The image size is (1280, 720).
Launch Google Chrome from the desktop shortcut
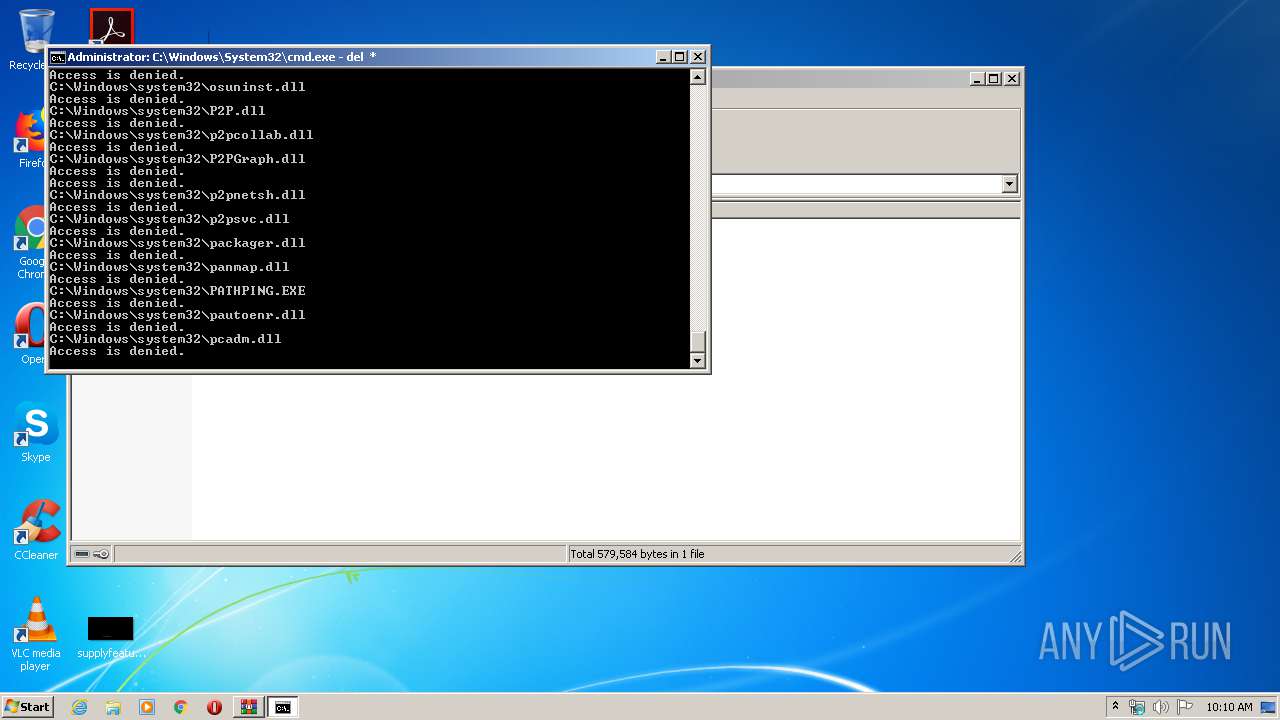(x=33, y=242)
